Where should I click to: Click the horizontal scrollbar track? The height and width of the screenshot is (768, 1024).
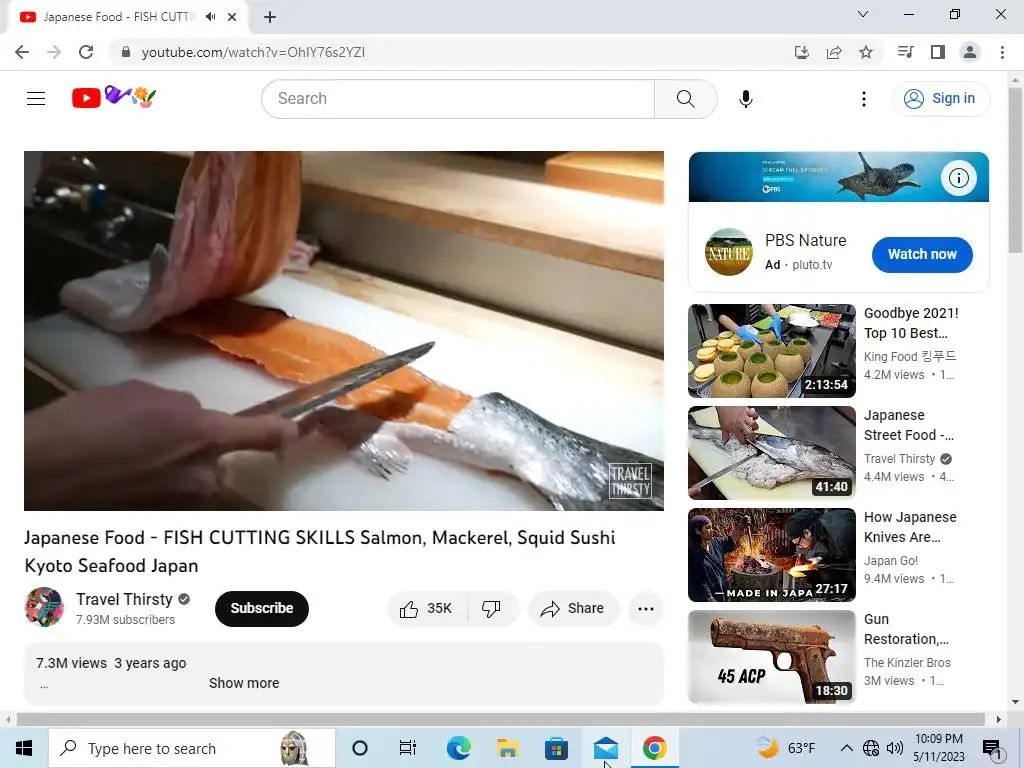(501, 719)
